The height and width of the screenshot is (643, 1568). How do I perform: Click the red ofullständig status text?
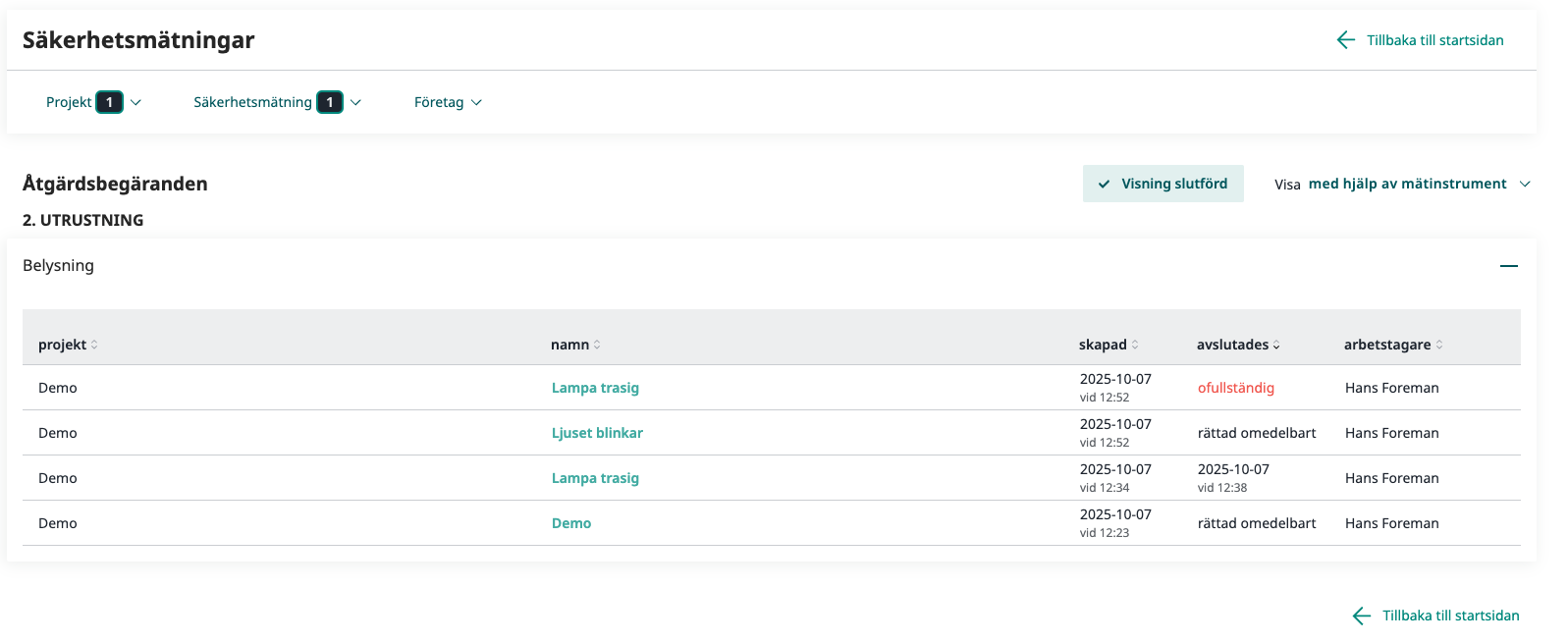[1235, 388]
